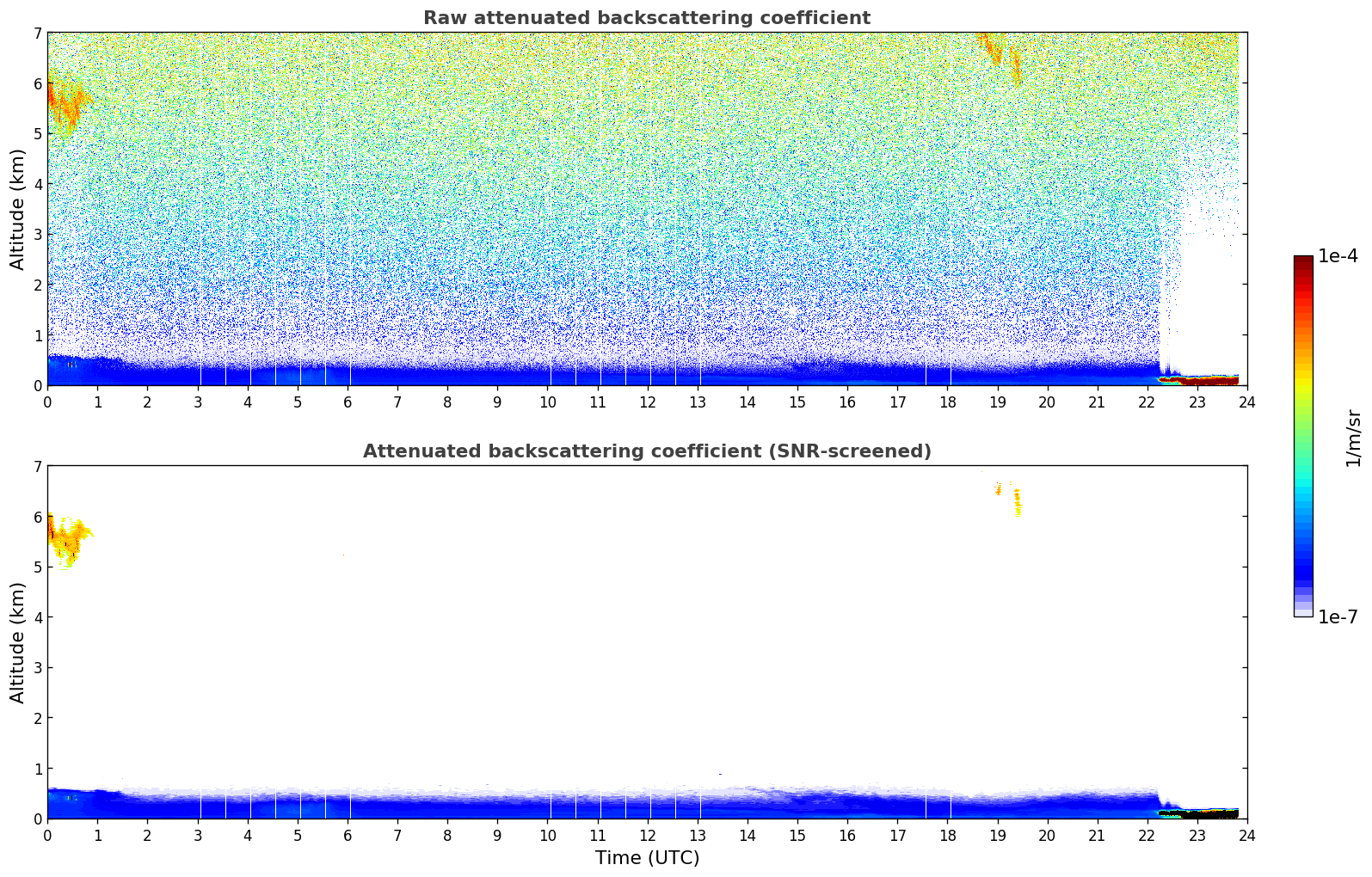This screenshot has width=1372, height=877.
Task: Click altitude tick "7" on the top plot
Action: pyautogui.click(x=37, y=34)
